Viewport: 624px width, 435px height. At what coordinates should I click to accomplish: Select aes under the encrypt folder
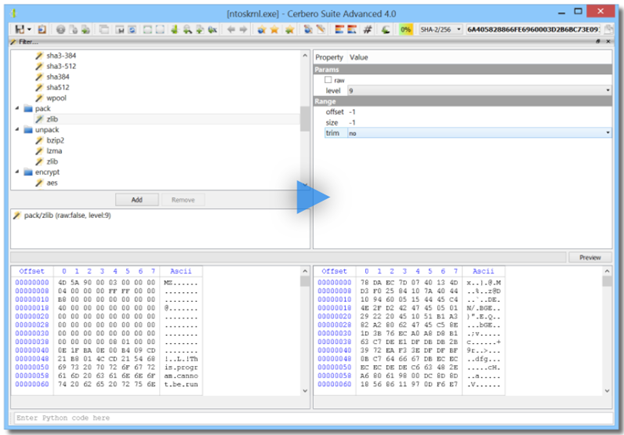coord(52,183)
